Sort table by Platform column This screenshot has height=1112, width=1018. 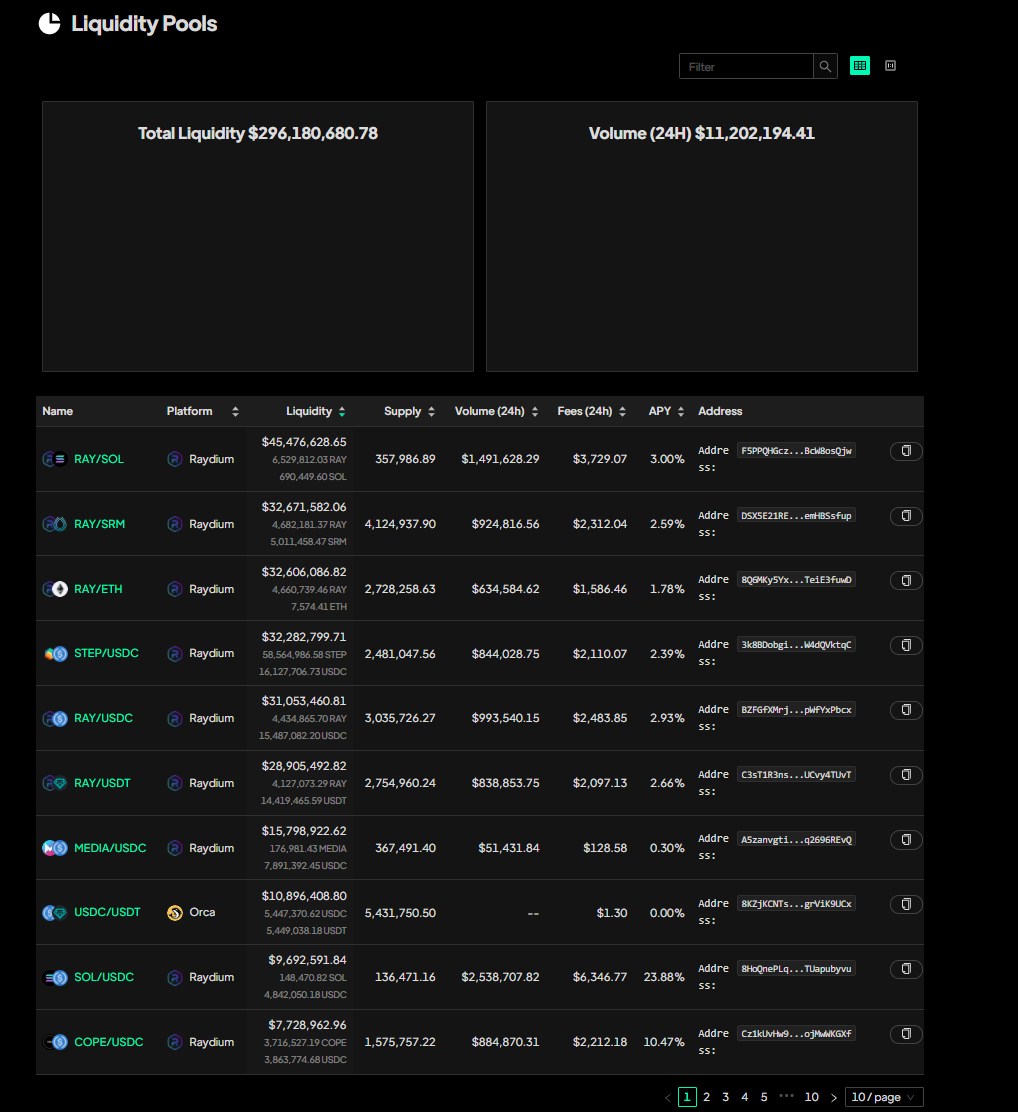tap(236, 411)
